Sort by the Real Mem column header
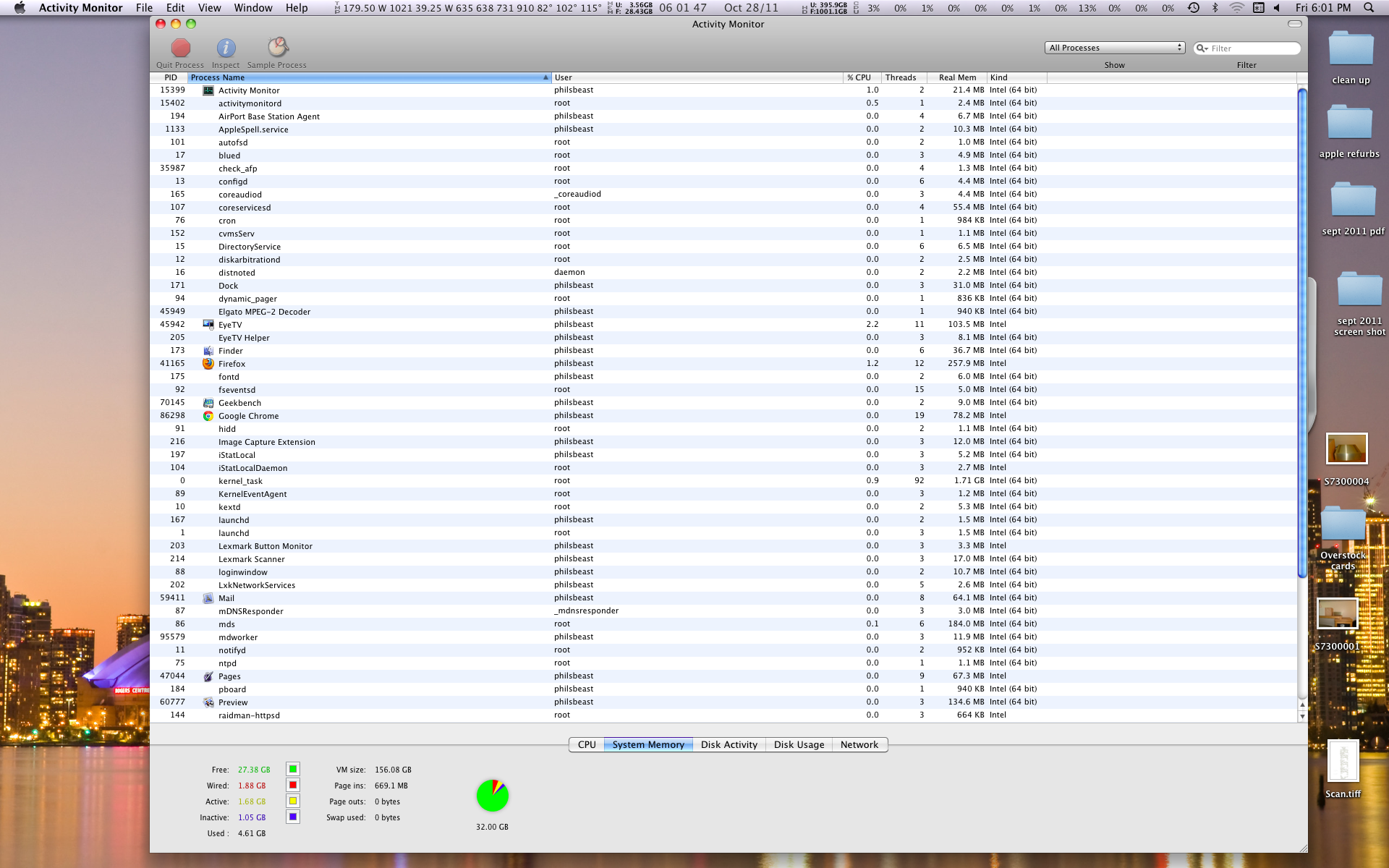This screenshot has height=868, width=1389. coord(957,77)
